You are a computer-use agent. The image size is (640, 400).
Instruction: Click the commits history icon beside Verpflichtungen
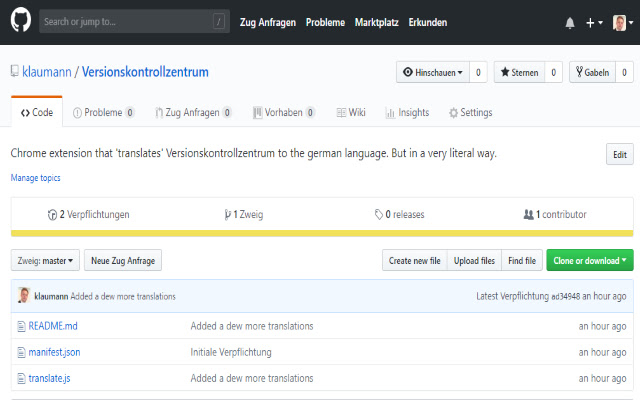click(52, 215)
